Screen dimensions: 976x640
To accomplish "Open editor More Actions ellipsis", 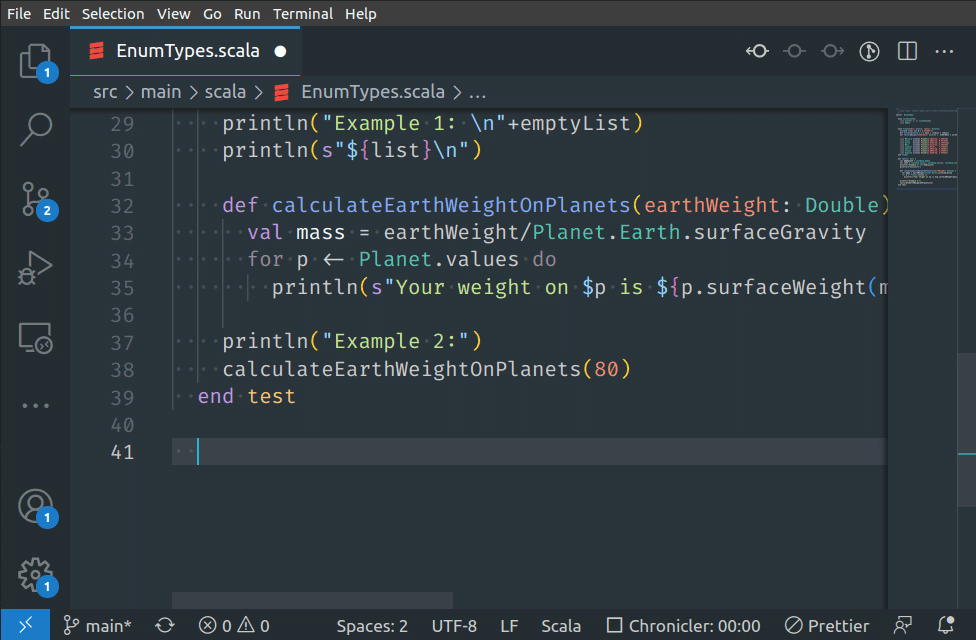I will coord(944,51).
